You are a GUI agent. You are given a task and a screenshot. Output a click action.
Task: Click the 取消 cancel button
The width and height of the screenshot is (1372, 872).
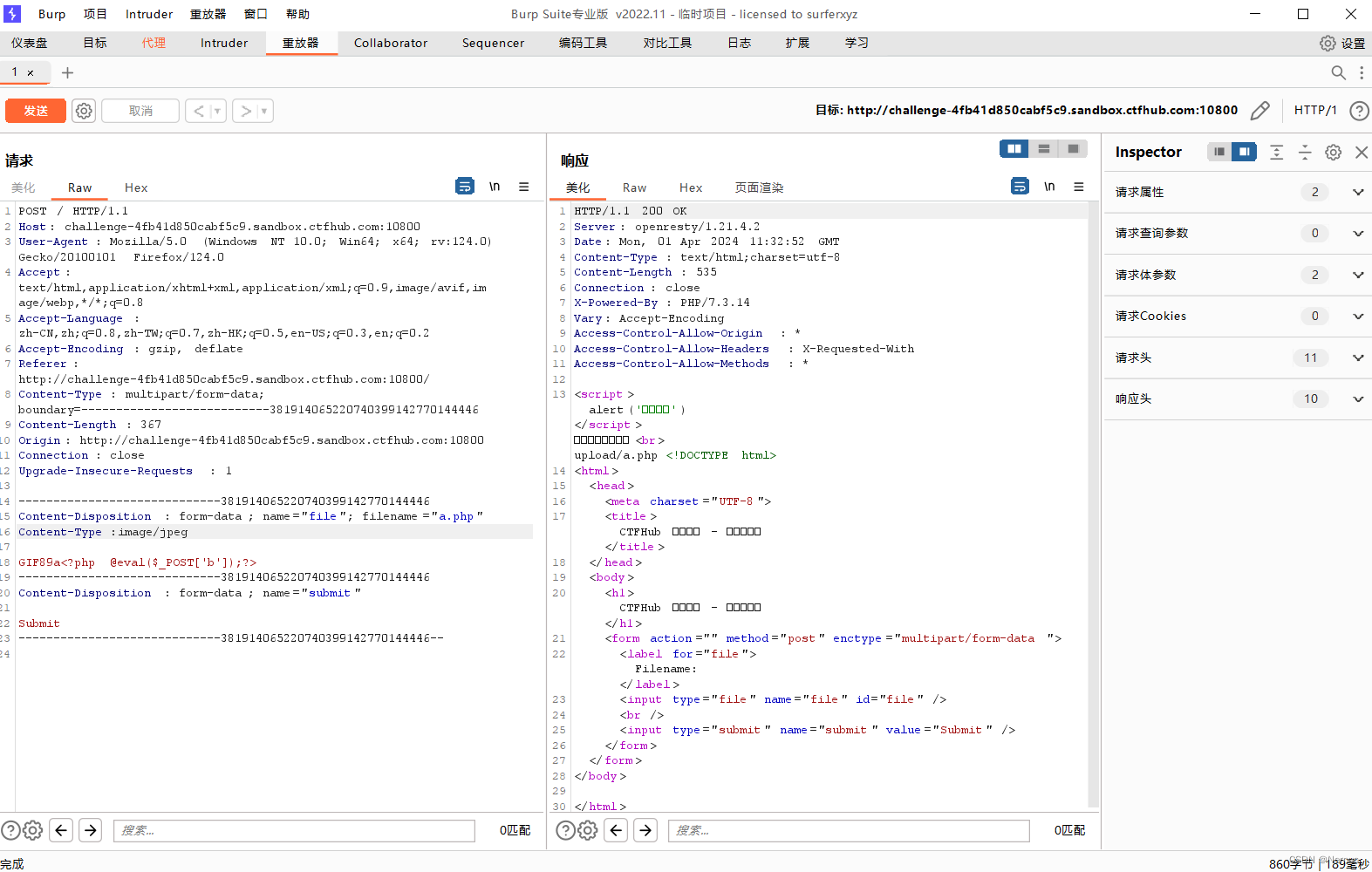tap(140, 111)
